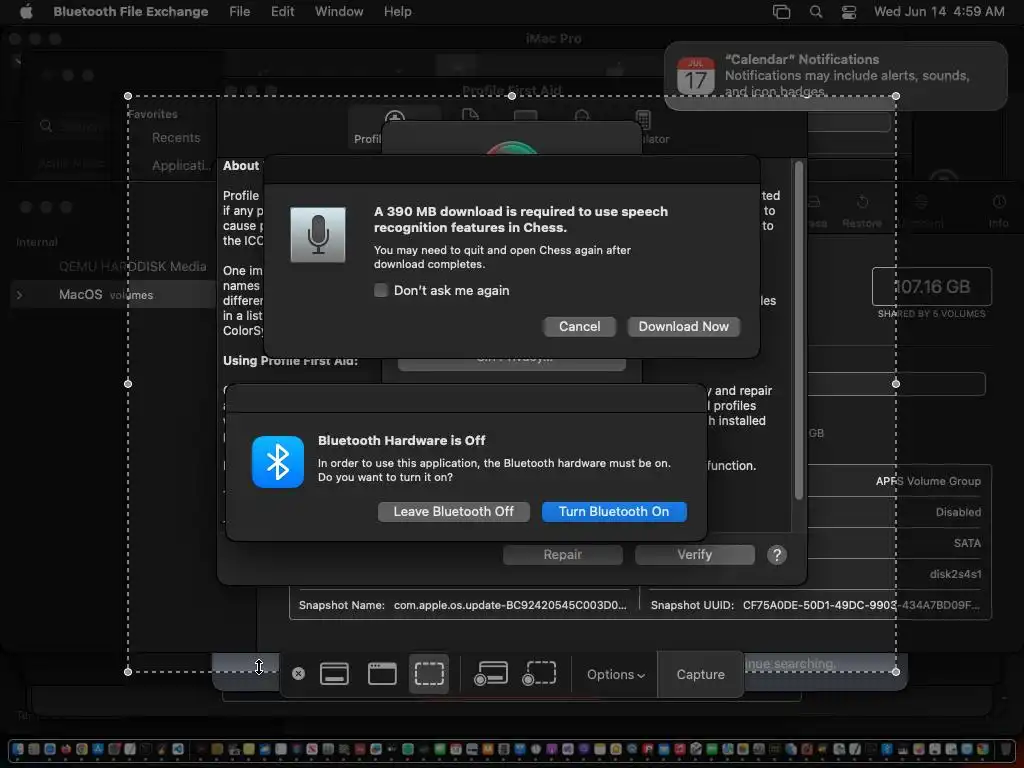Click the date and time in menu bar

click(x=939, y=12)
